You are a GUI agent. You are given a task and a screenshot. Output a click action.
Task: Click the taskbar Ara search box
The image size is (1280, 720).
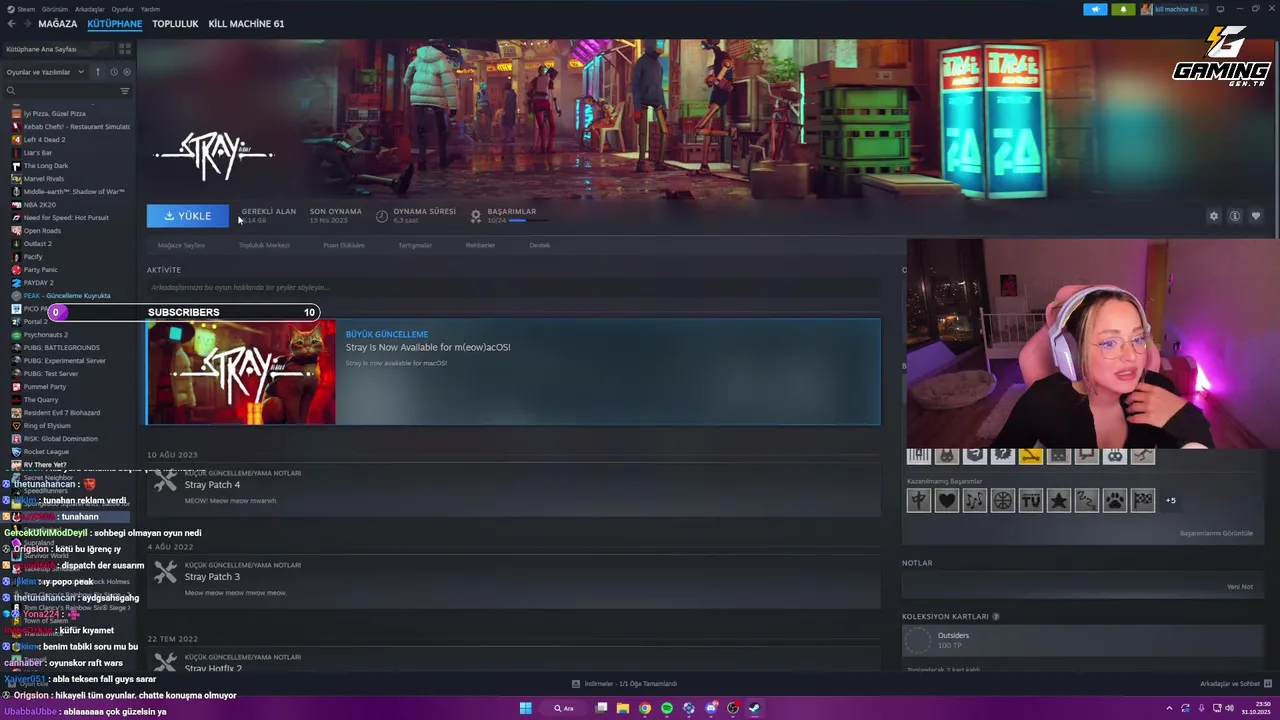tap(565, 708)
